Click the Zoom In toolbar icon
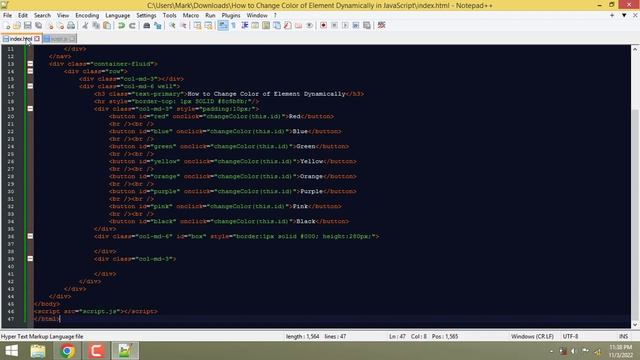Image resolution: width=640 pixels, height=360 pixels. coord(172,25)
